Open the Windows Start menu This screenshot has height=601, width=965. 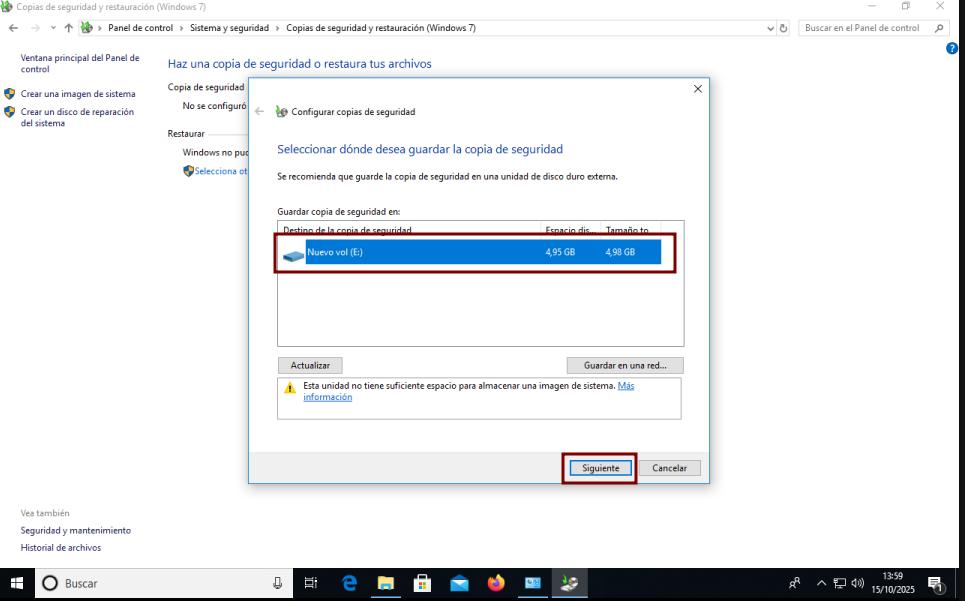pyautogui.click(x=17, y=583)
